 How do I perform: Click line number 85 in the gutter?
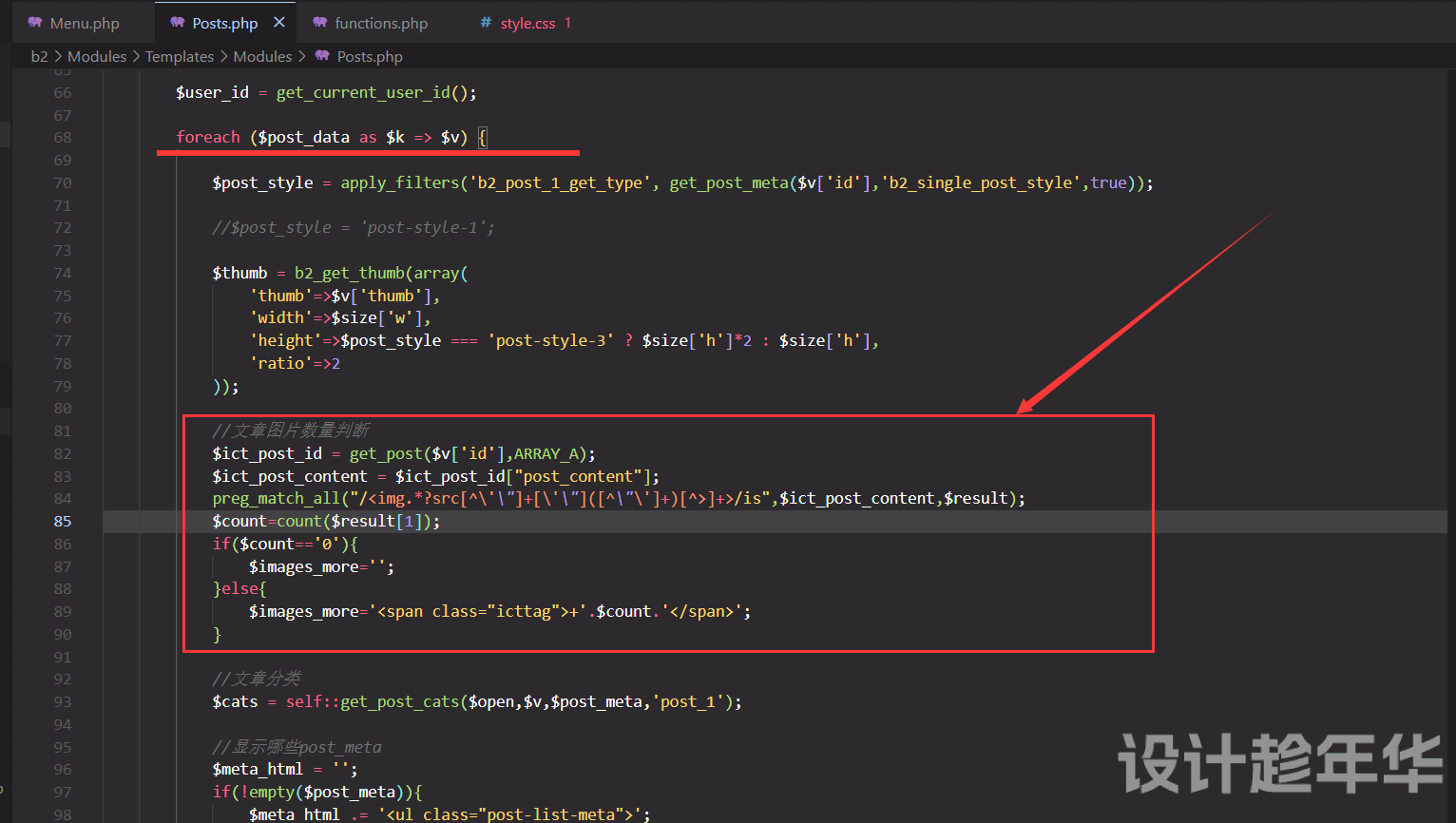[x=63, y=521]
